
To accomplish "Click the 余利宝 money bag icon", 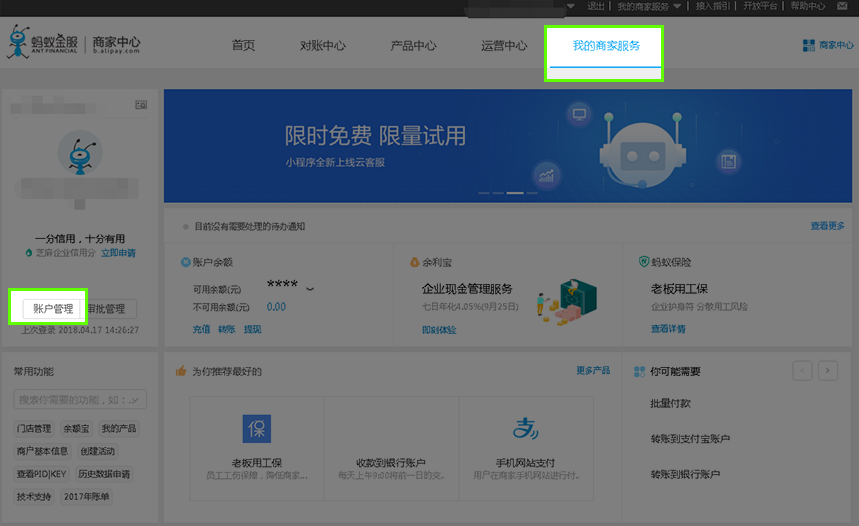I will [415, 262].
